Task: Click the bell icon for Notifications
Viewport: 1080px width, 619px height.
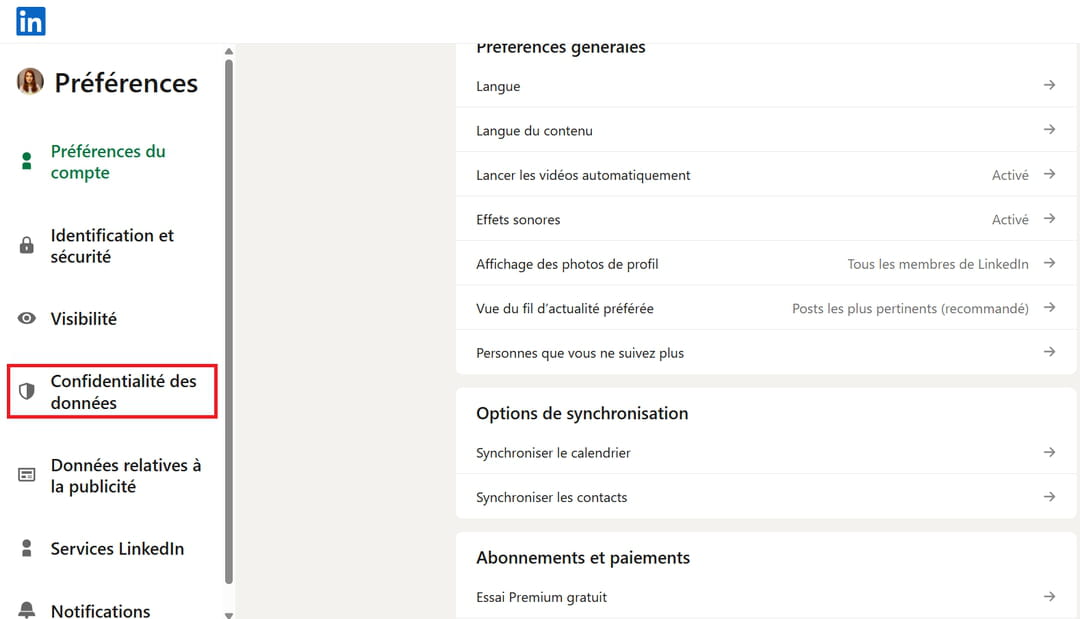Action: [x=27, y=609]
